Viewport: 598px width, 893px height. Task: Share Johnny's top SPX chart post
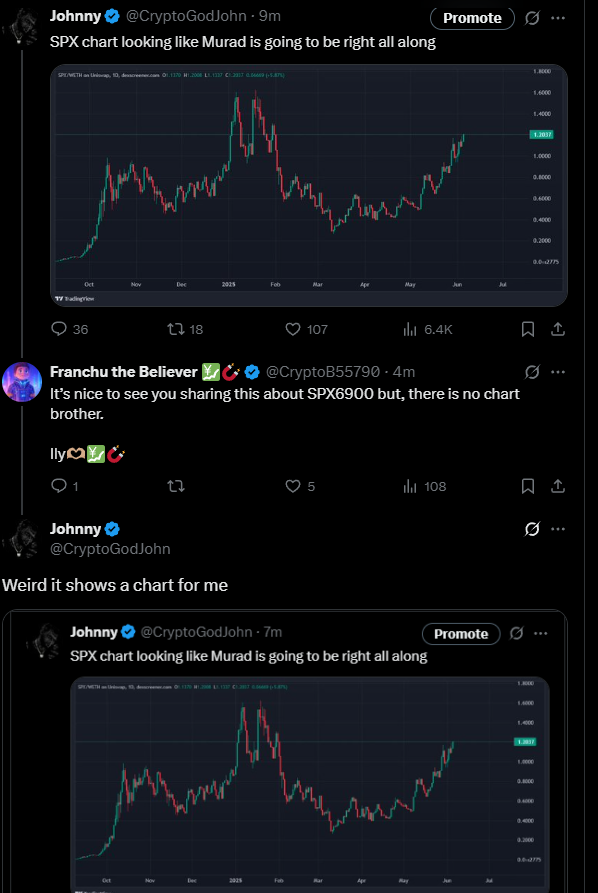point(558,329)
